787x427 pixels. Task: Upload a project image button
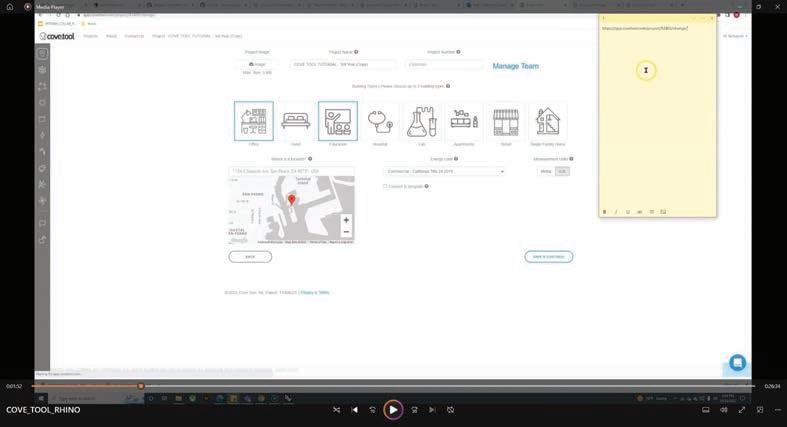coord(257,65)
